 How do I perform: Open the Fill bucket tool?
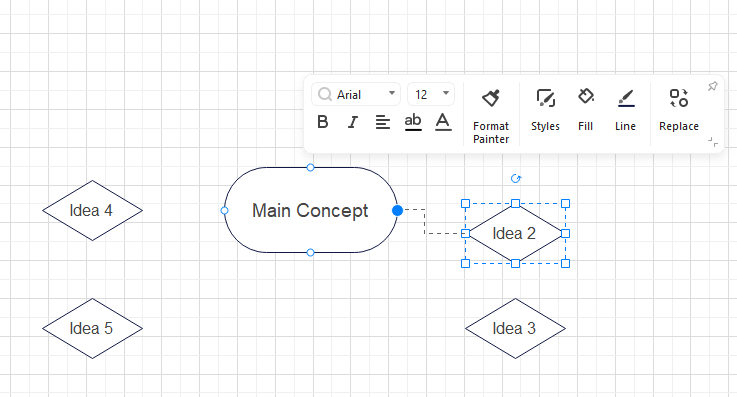click(x=586, y=110)
